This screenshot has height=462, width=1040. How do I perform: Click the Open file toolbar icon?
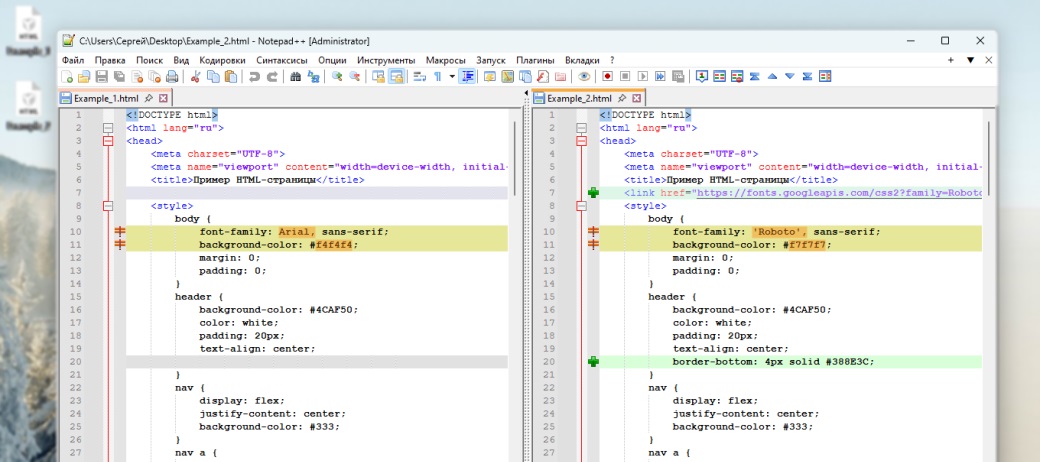pyautogui.click(x=84, y=76)
